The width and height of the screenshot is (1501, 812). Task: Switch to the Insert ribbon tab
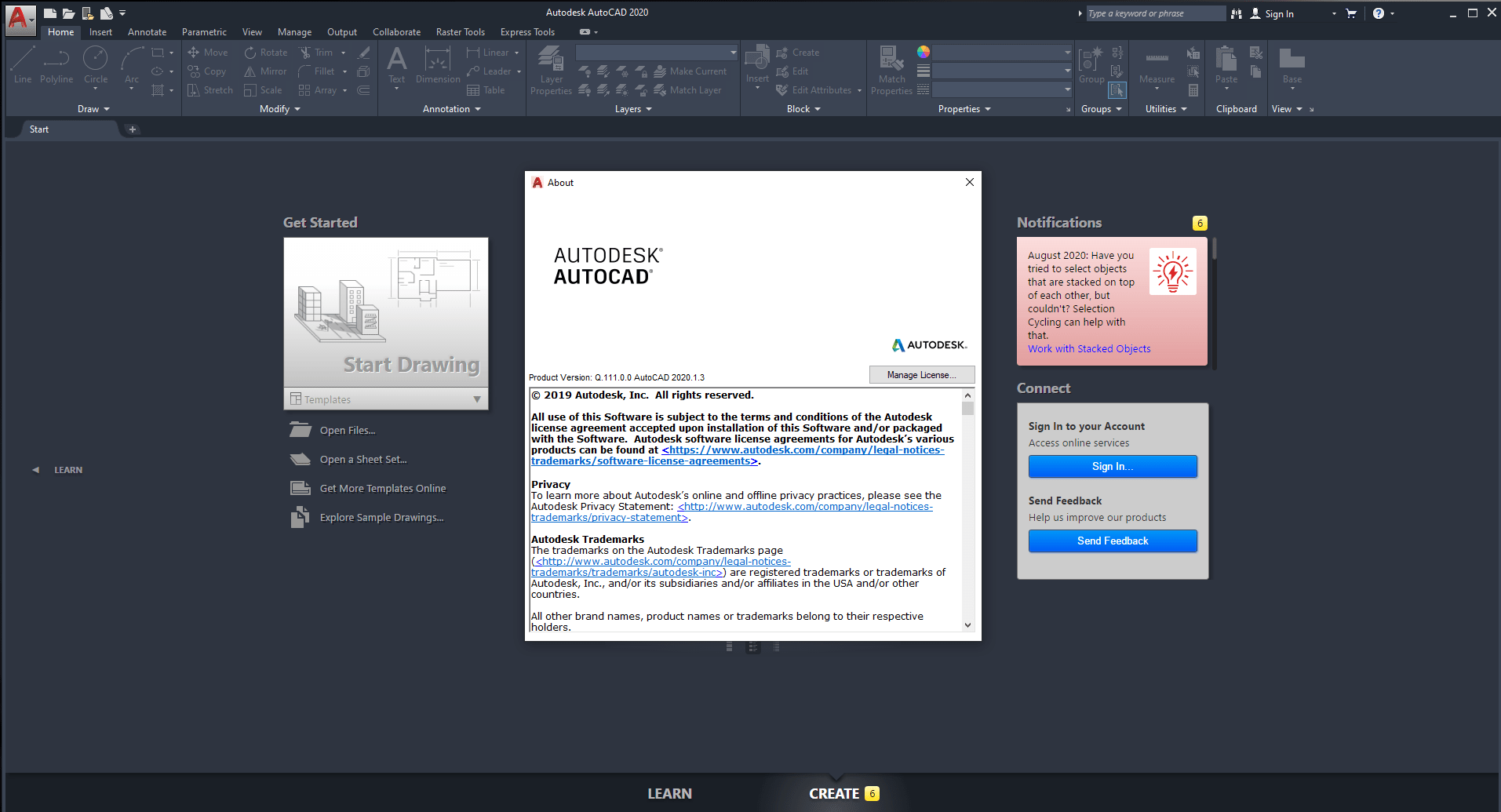tap(100, 32)
